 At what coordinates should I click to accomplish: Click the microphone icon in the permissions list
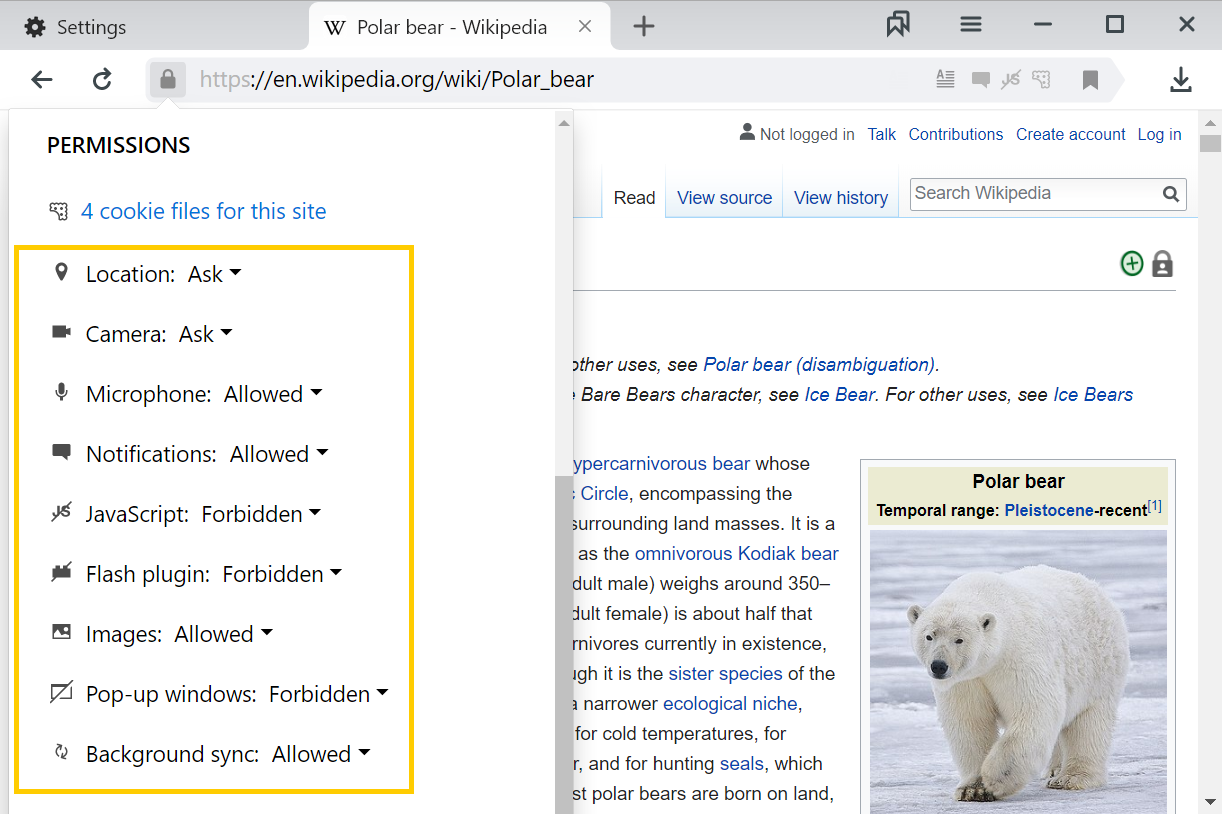[61, 392]
